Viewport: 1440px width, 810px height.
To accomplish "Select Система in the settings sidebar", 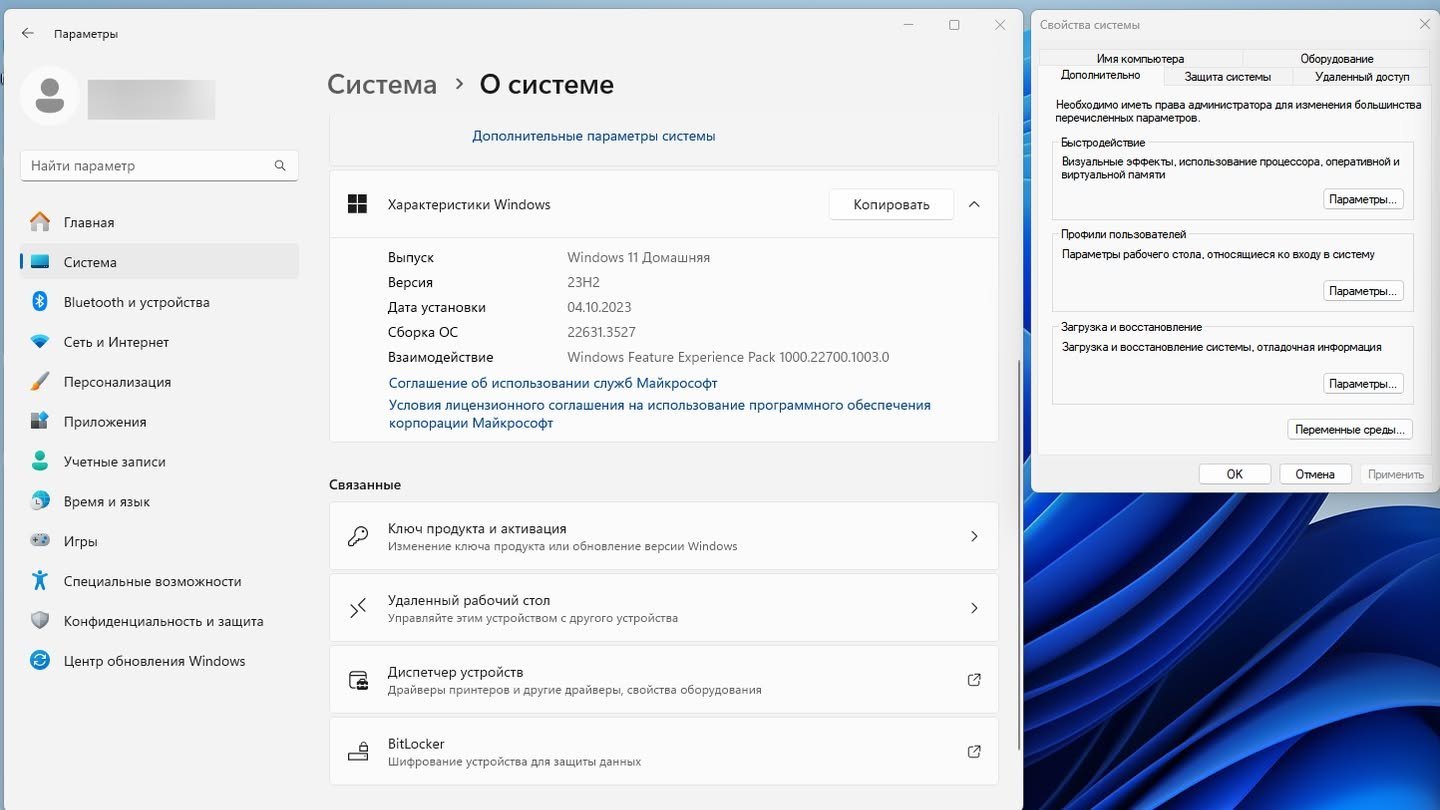I will 160,262.
